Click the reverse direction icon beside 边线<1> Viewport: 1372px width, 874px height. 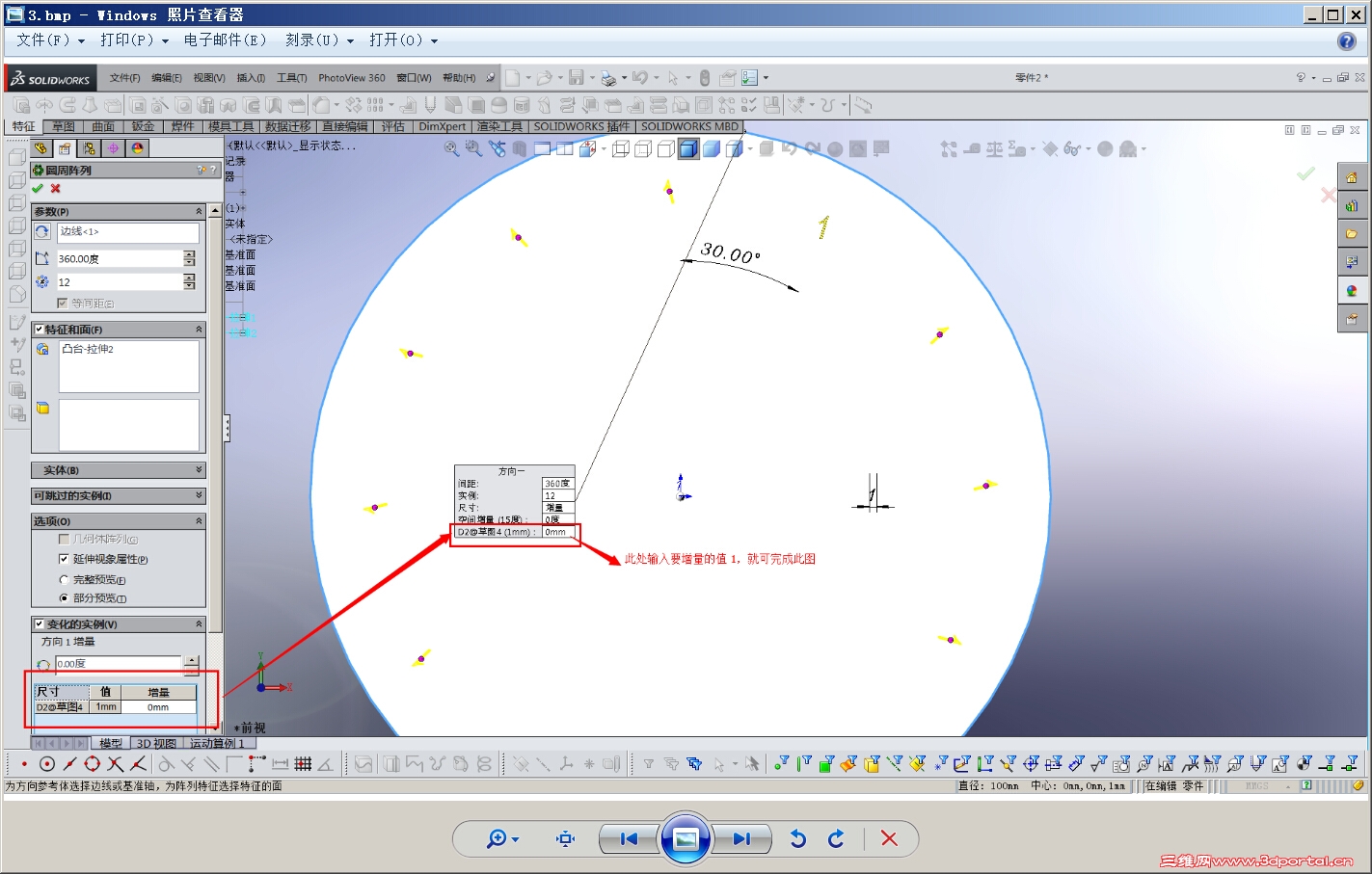coord(42,232)
